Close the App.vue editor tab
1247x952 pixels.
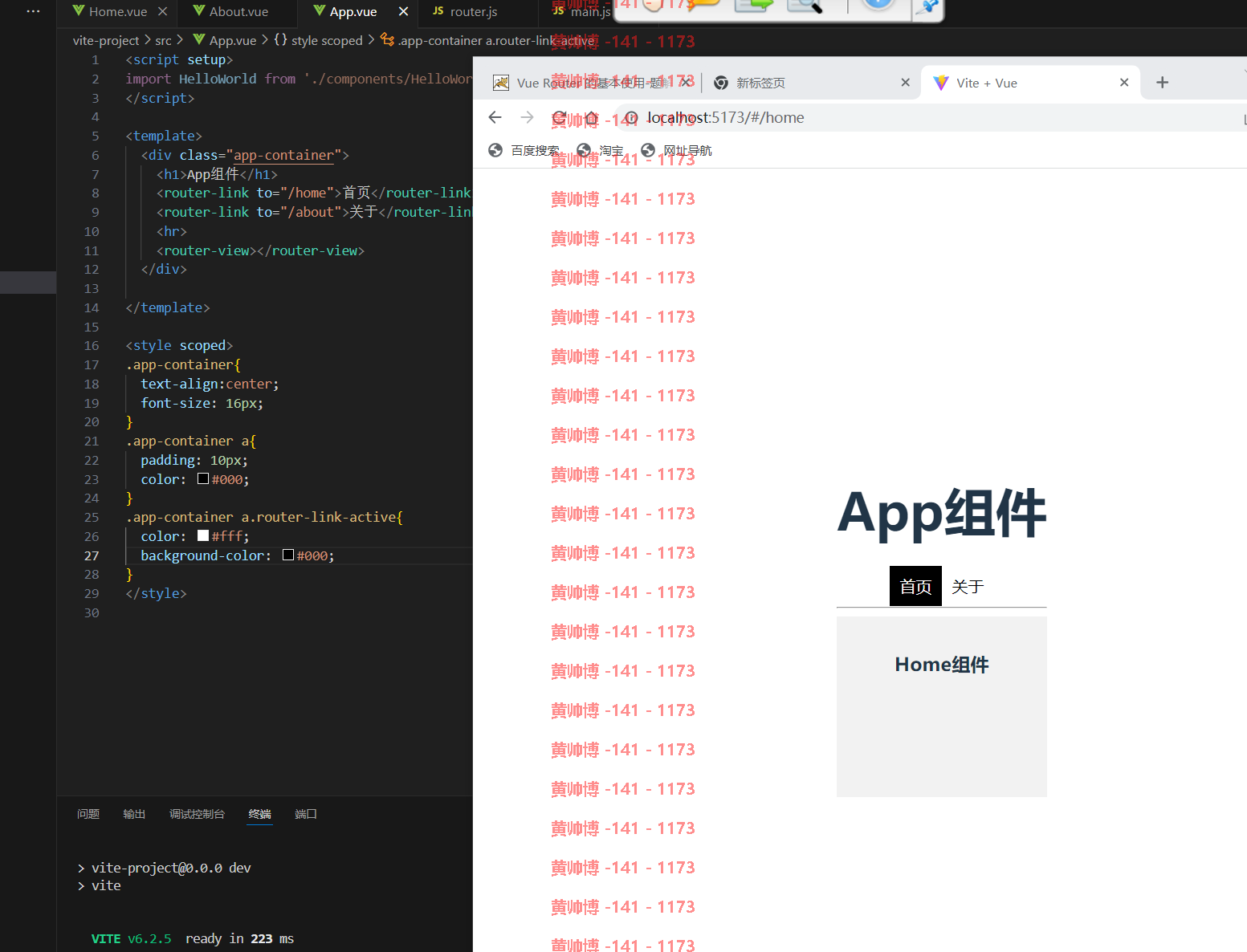point(403,11)
